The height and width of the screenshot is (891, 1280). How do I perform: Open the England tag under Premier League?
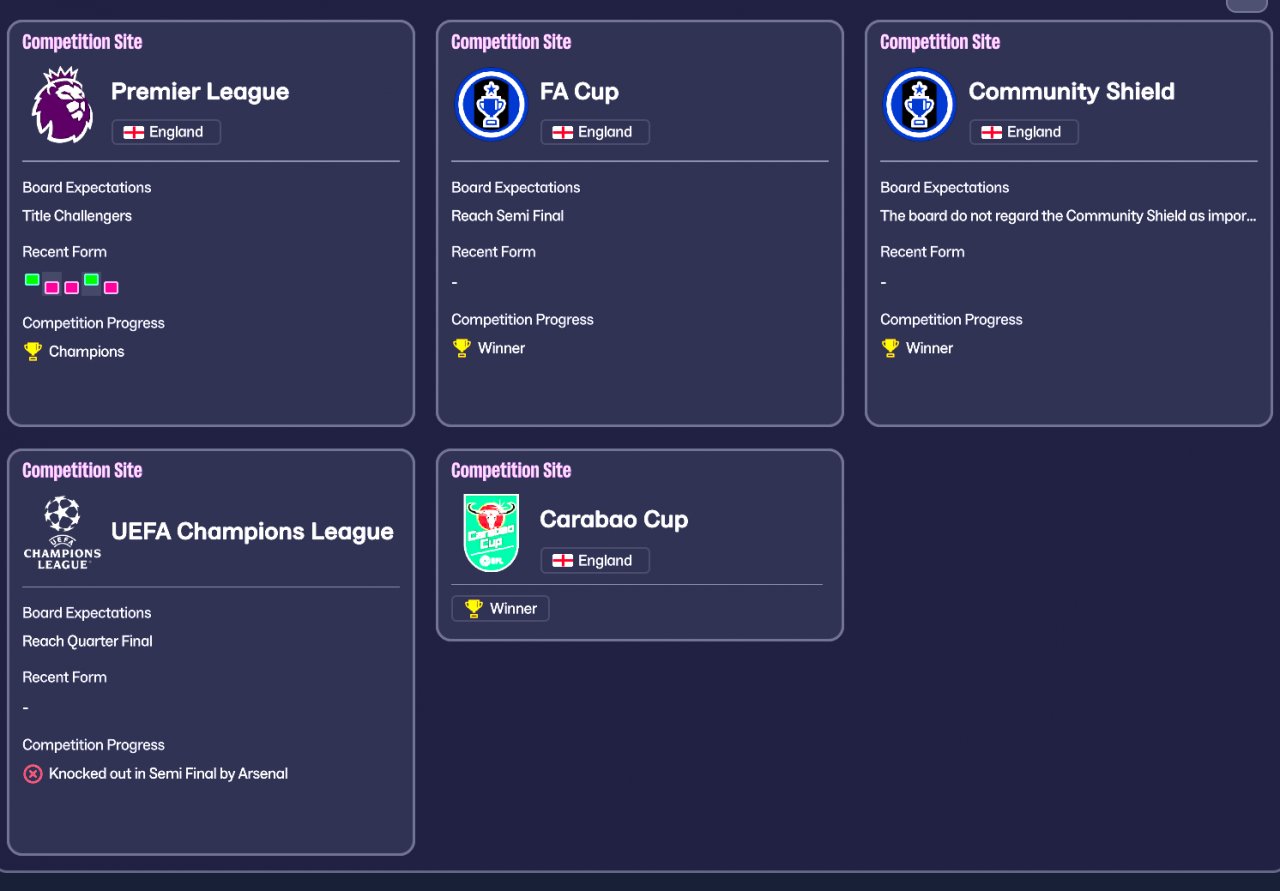pos(166,132)
